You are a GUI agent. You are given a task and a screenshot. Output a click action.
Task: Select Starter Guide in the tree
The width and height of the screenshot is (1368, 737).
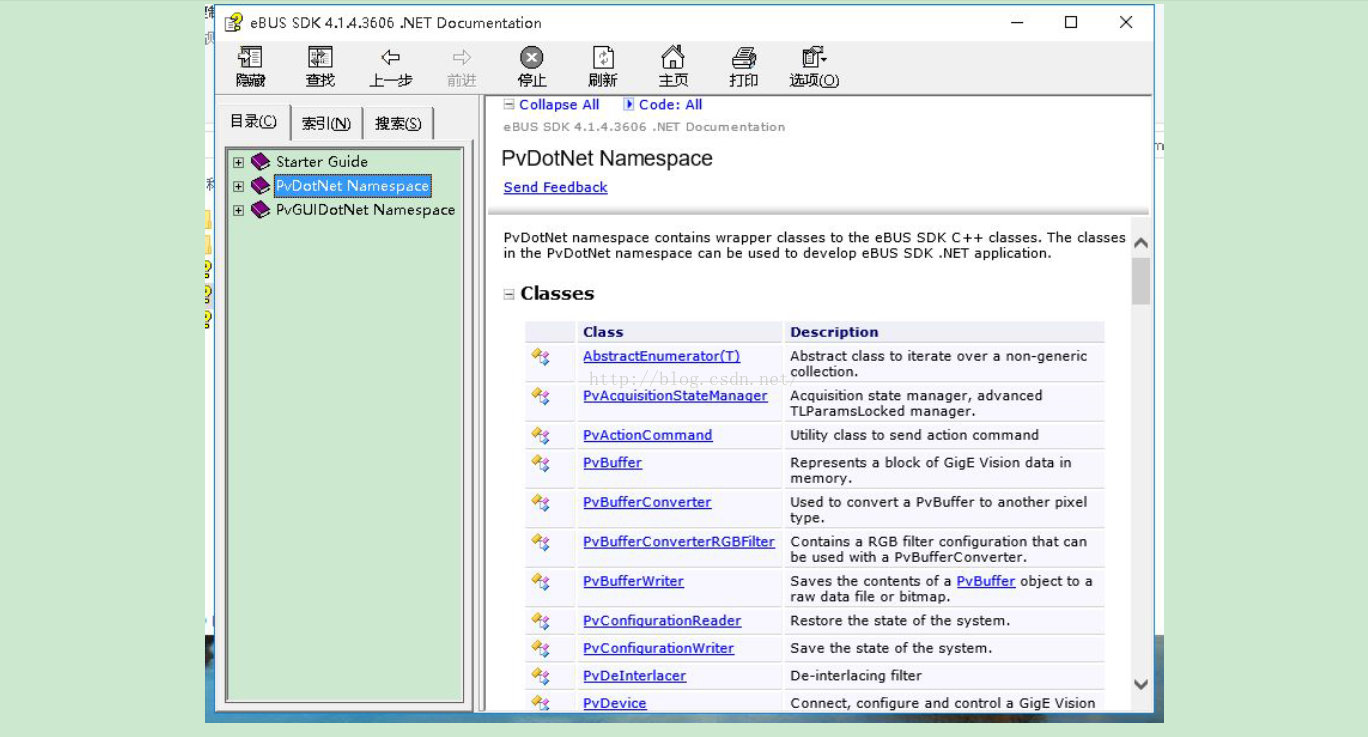322,161
